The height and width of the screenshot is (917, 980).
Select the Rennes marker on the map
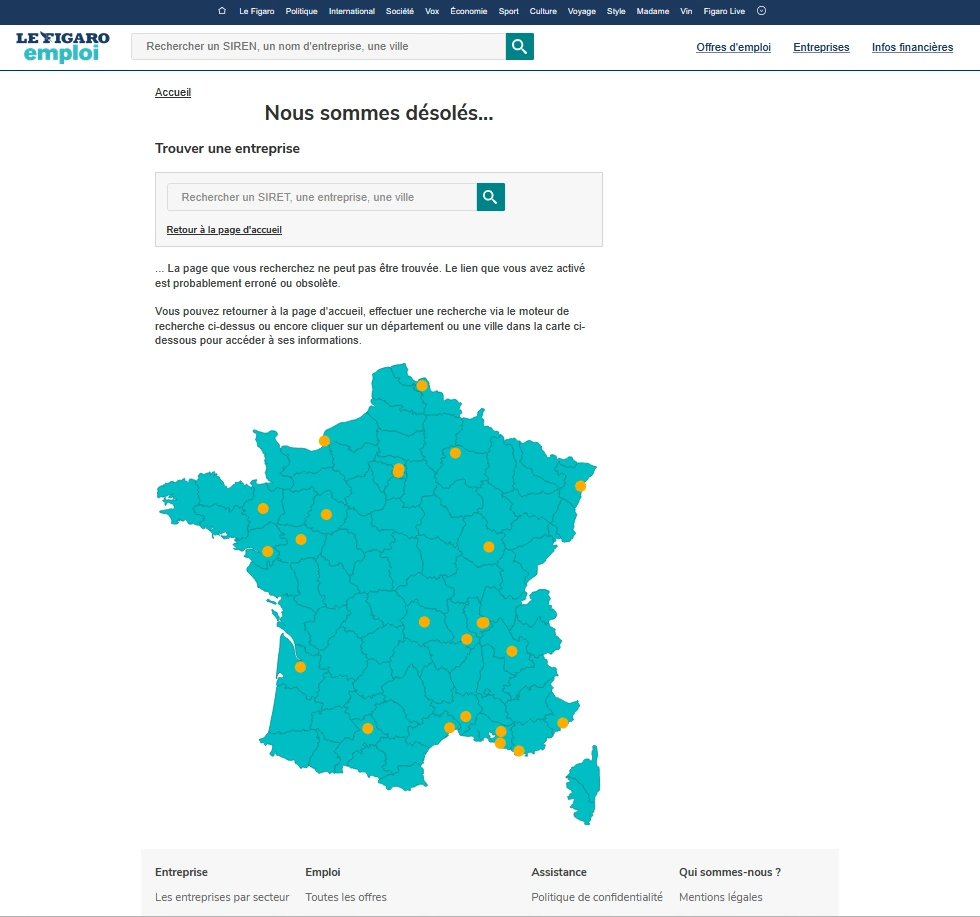point(263,508)
